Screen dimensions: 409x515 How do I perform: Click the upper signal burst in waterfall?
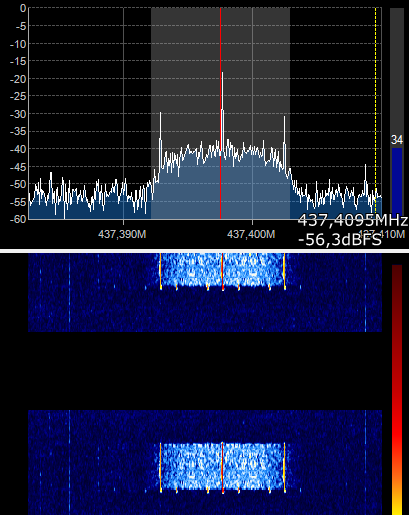click(223, 270)
